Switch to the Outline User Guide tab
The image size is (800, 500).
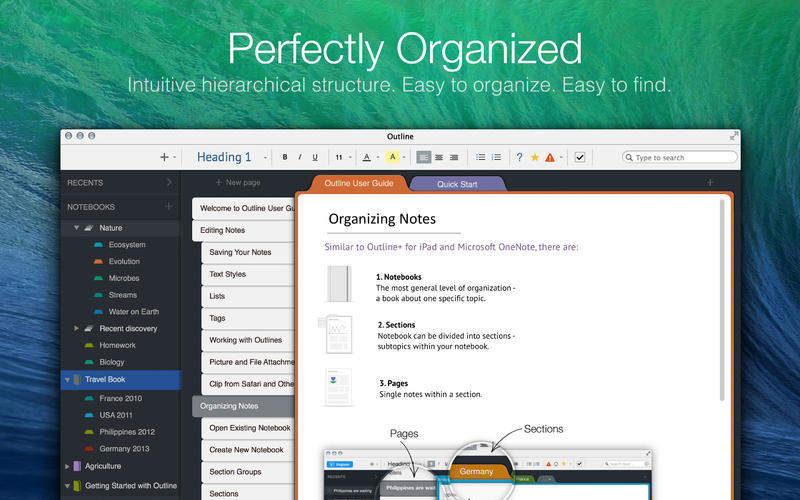(x=359, y=183)
